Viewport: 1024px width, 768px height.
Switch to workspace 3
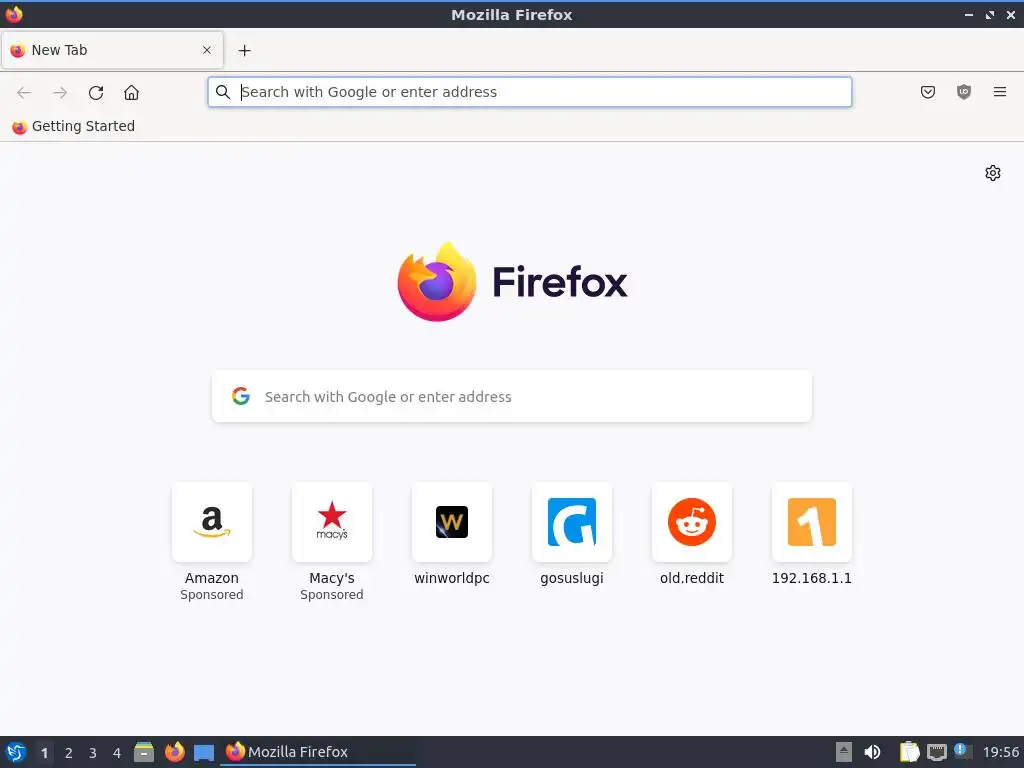pos(93,753)
